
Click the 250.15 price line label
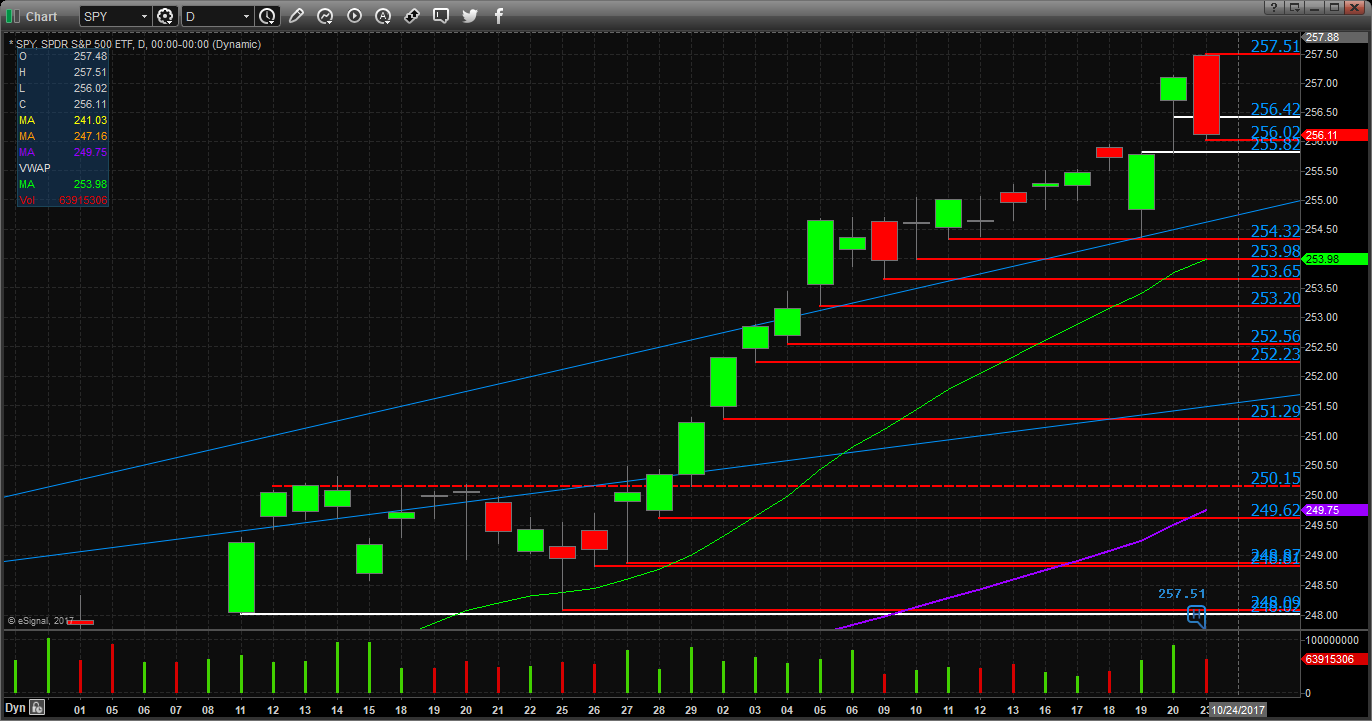coord(1275,478)
